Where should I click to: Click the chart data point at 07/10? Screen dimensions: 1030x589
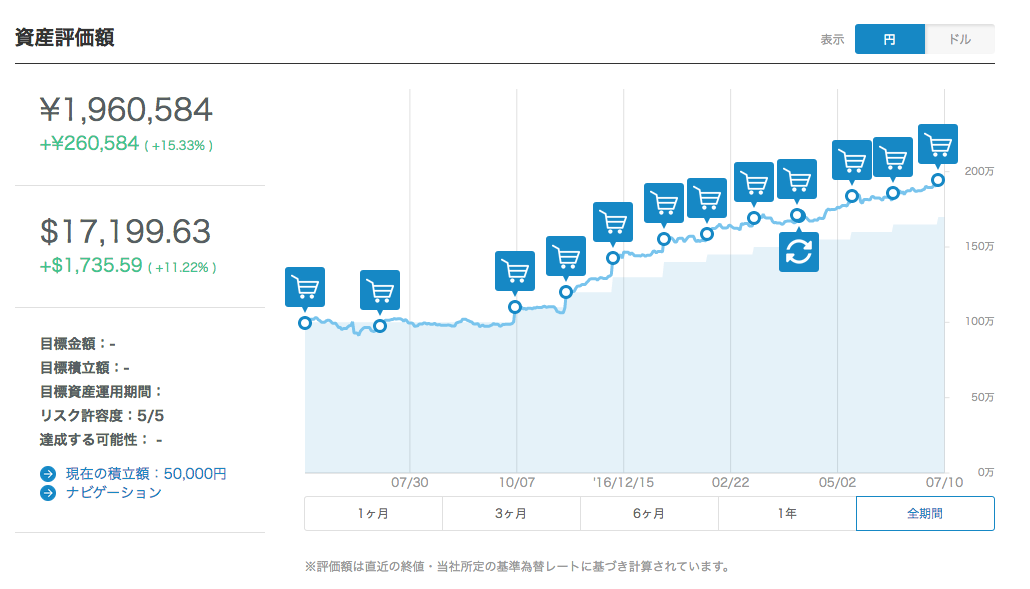[x=939, y=182]
